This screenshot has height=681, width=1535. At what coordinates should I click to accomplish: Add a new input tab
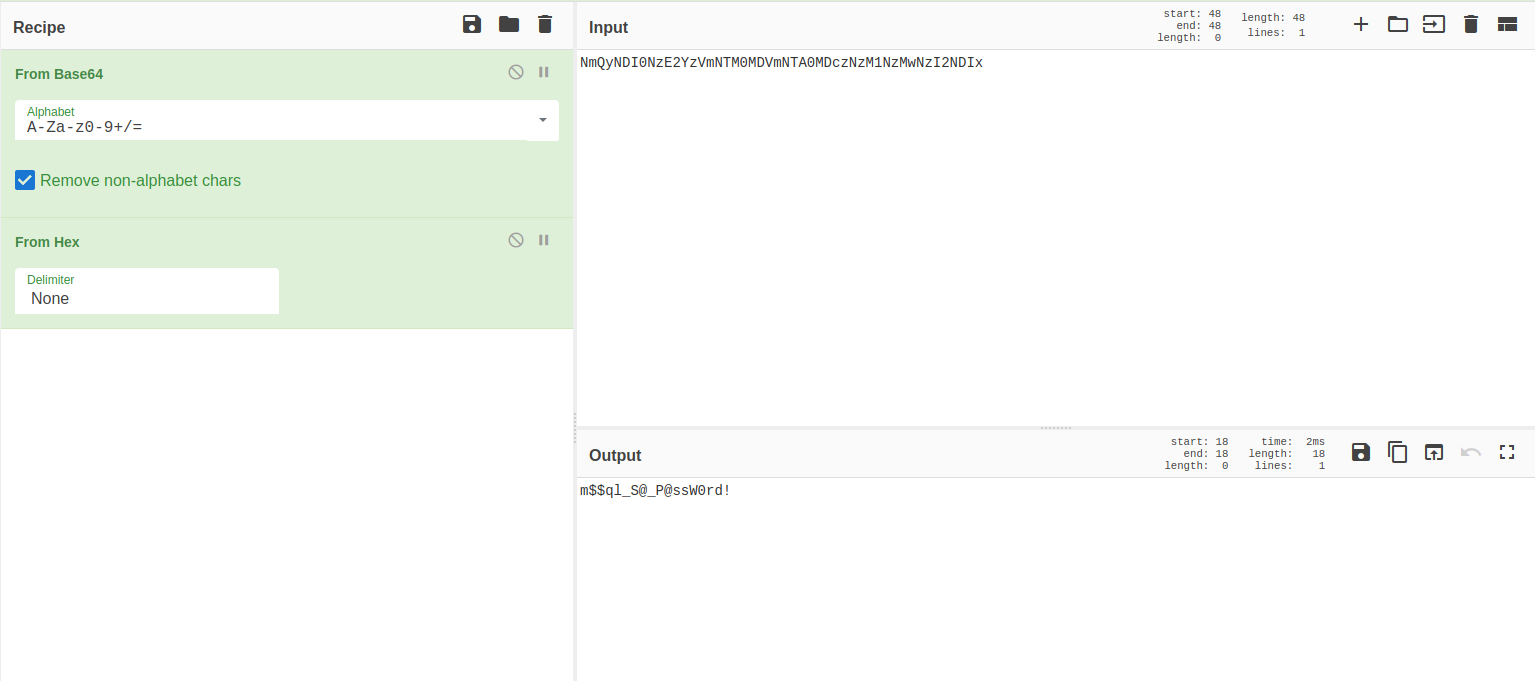click(x=1361, y=25)
